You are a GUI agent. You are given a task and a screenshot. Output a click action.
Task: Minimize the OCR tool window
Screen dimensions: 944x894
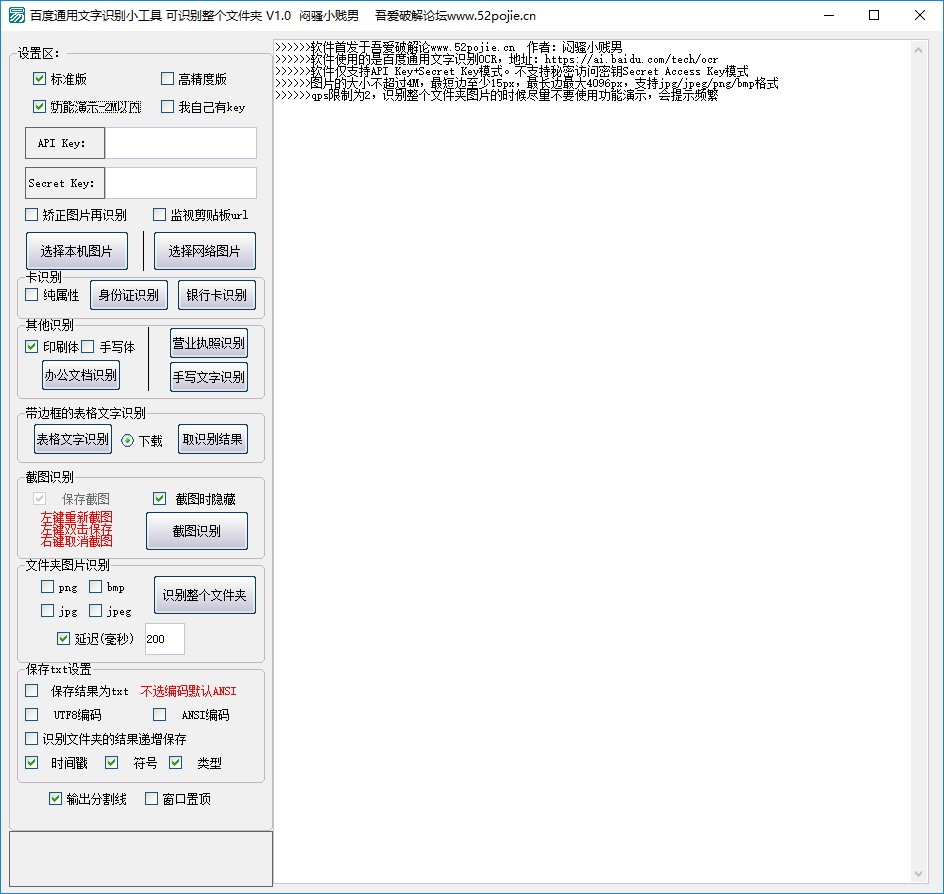click(x=829, y=15)
